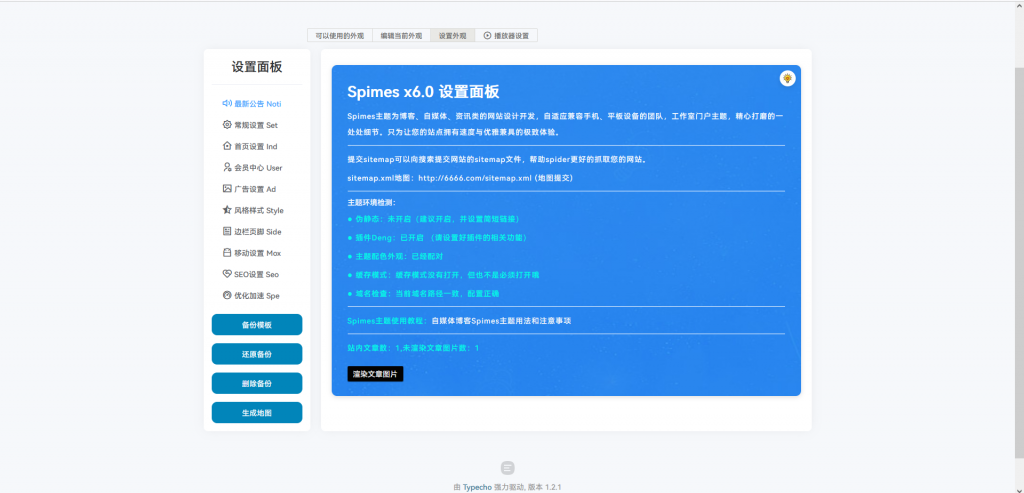Click the vertical page scrollbar on the right
Viewport: 1024px width, 493px height.
(1019, 261)
